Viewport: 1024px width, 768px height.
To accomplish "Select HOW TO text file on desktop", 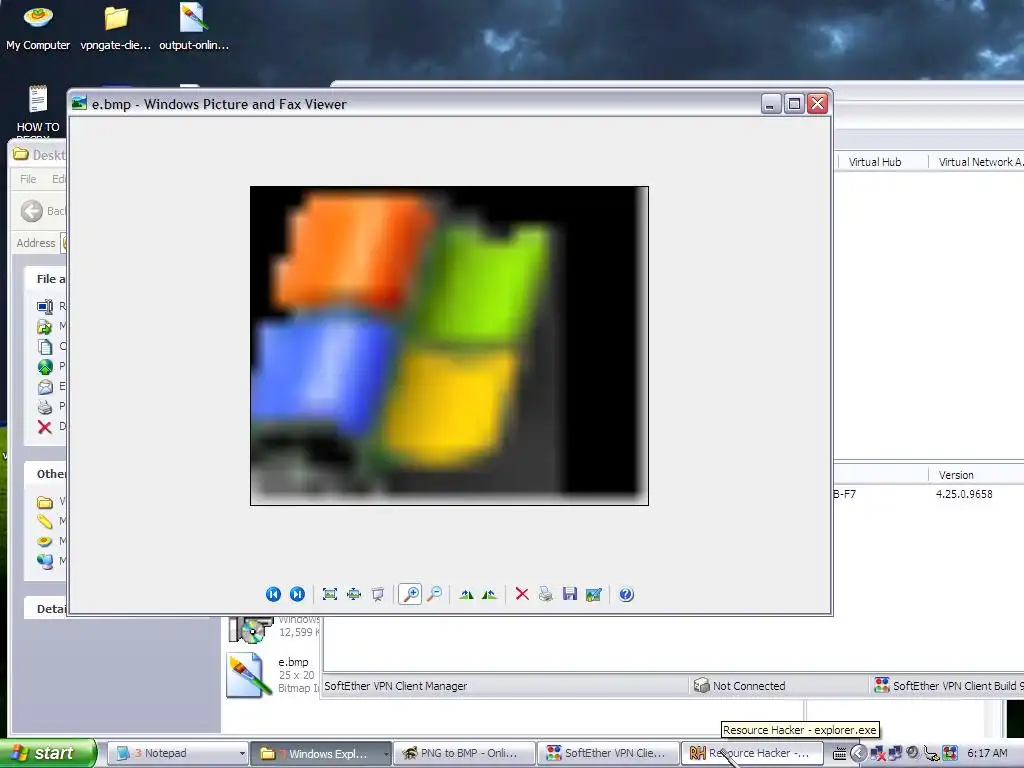I will pos(38,110).
